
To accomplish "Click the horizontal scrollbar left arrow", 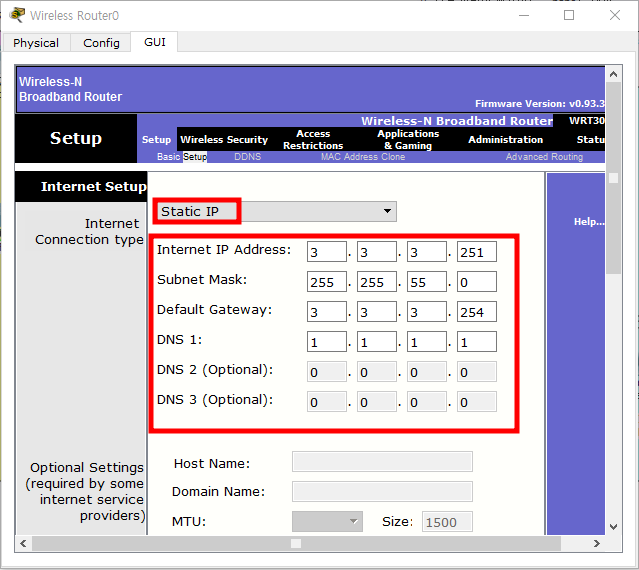I will (x=23, y=544).
